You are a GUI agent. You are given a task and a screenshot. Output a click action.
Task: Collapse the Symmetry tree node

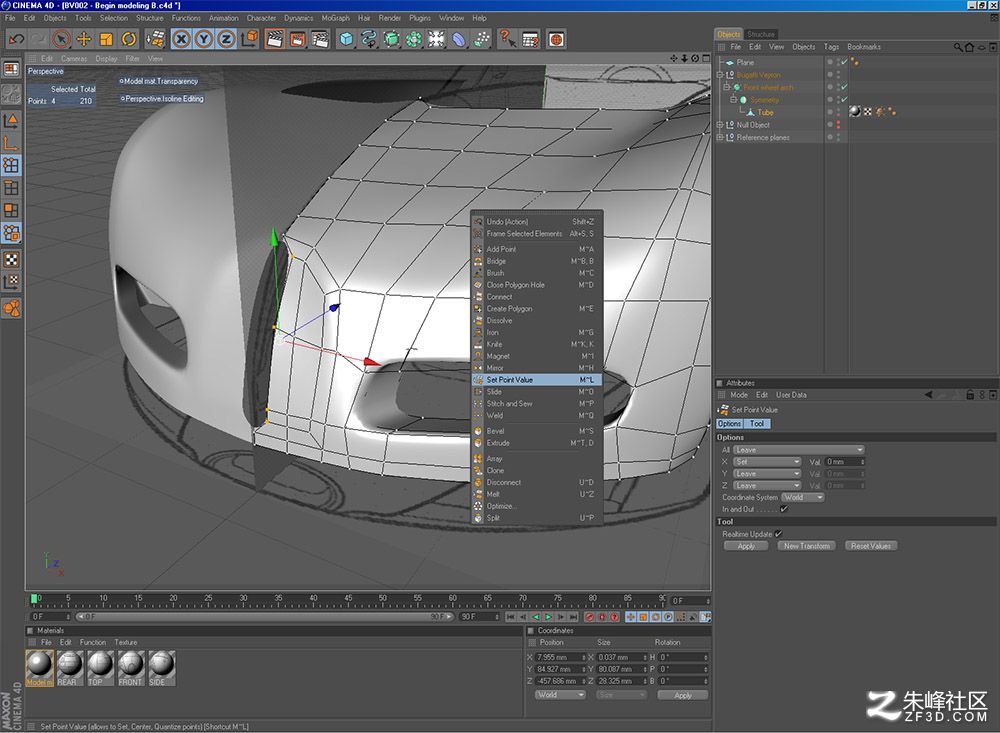(733, 100)
